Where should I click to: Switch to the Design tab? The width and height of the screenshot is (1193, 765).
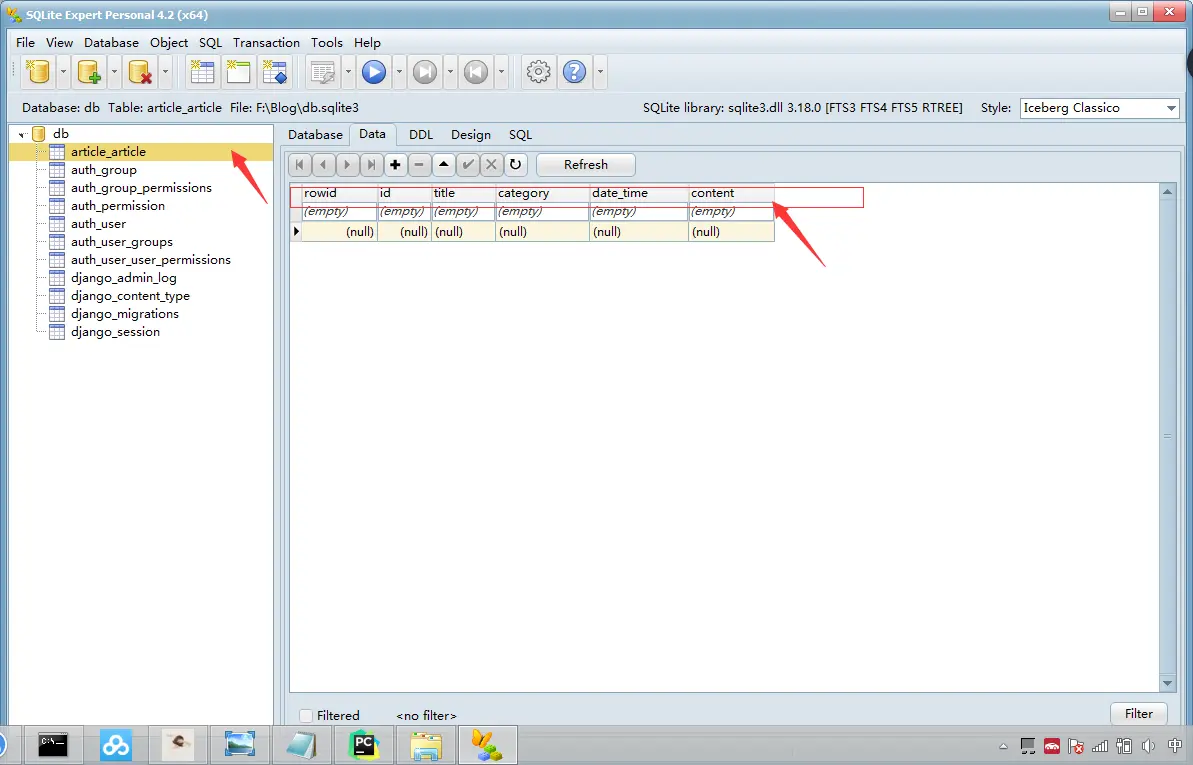(x=470, y=135)
